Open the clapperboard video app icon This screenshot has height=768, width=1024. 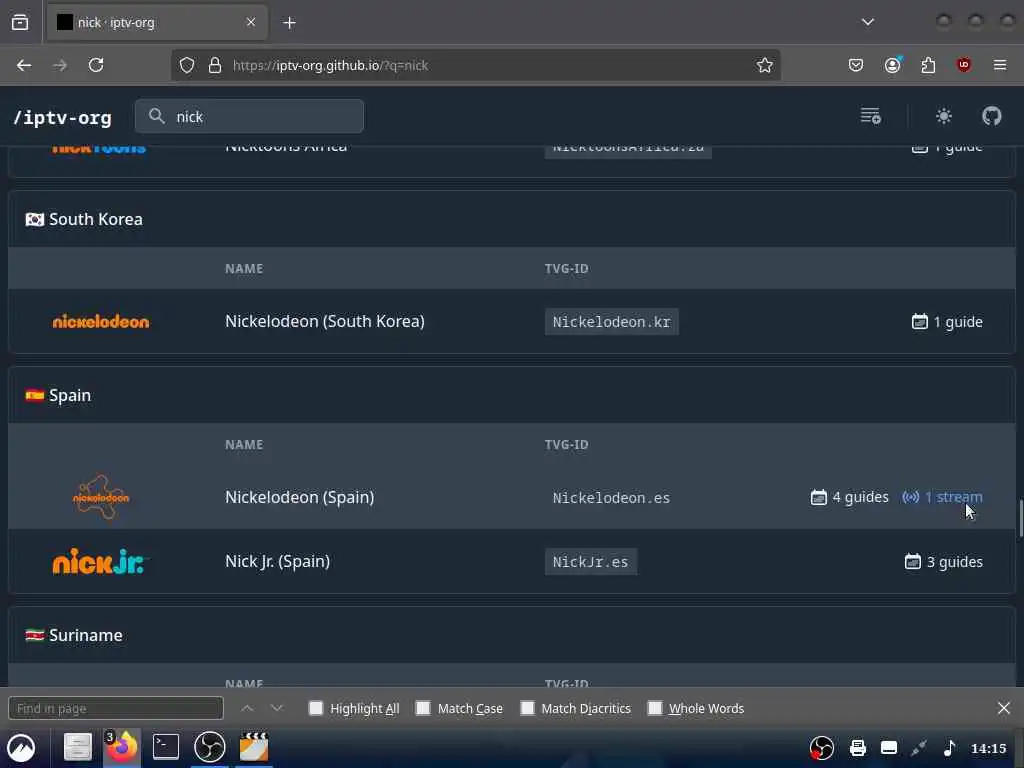click(x=254, y=746)
